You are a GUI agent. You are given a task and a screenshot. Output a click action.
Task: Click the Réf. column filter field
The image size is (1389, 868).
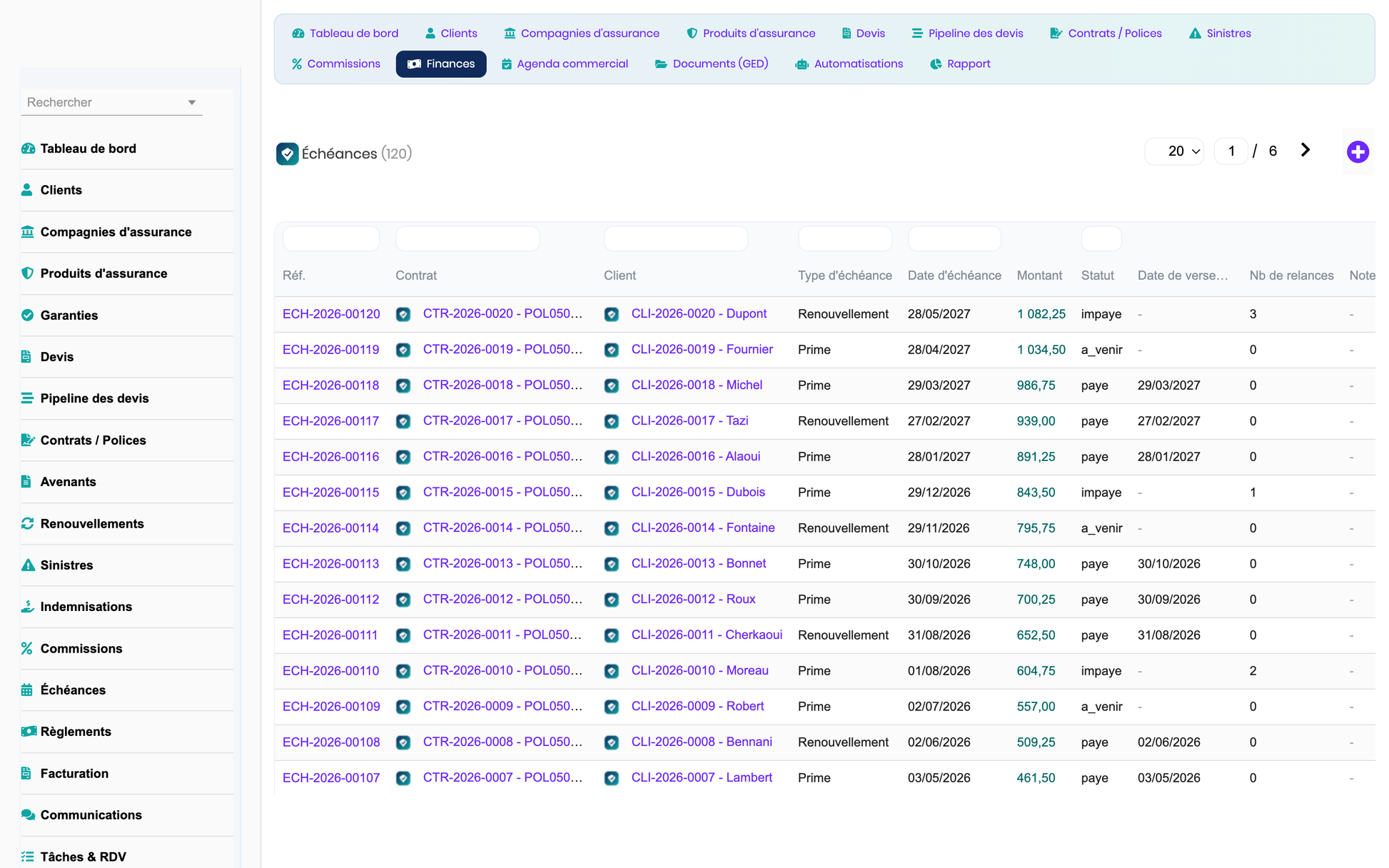(x=331, y=238)
